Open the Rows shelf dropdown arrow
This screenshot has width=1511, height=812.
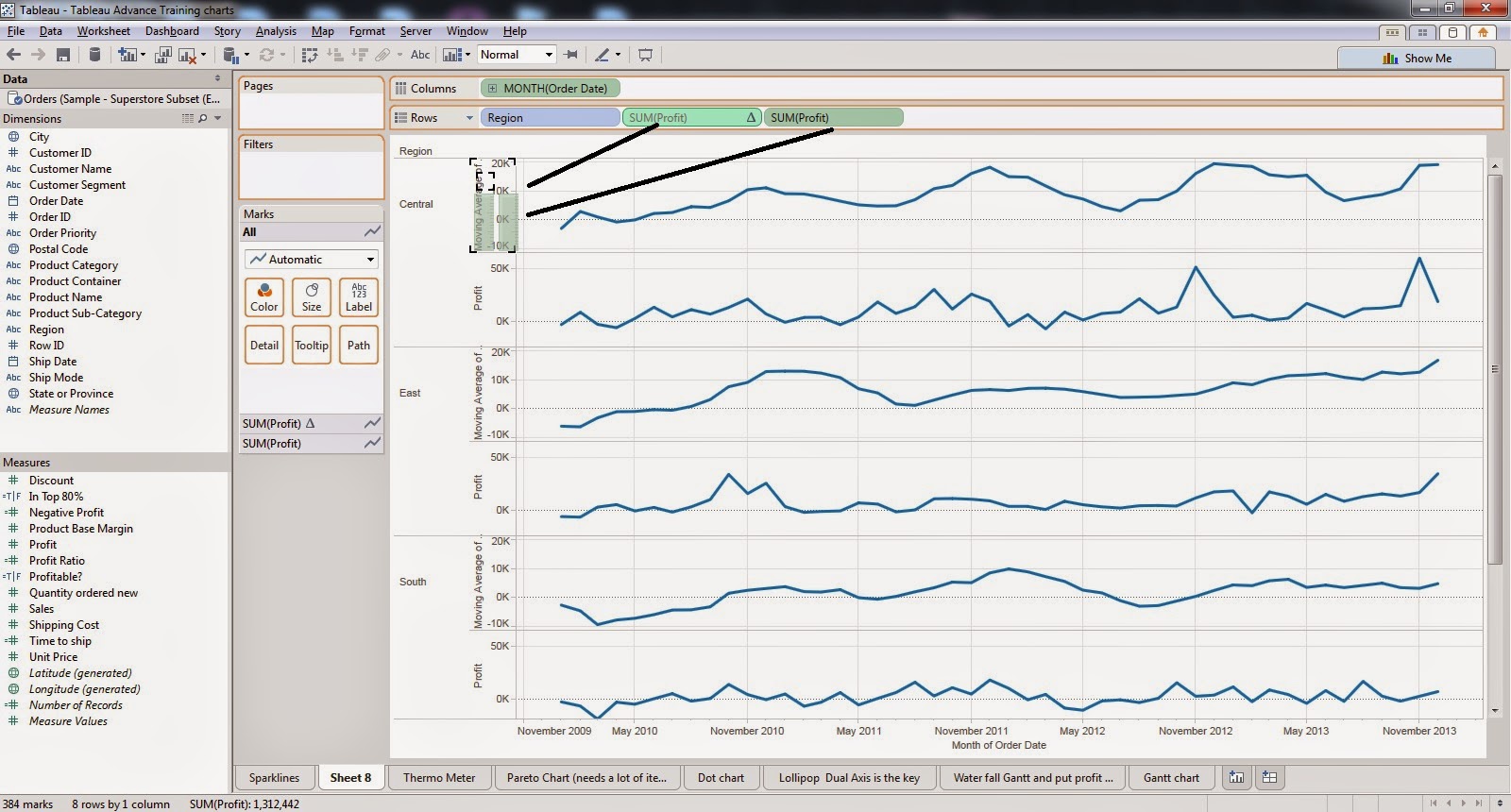click(x=468, y=118)
